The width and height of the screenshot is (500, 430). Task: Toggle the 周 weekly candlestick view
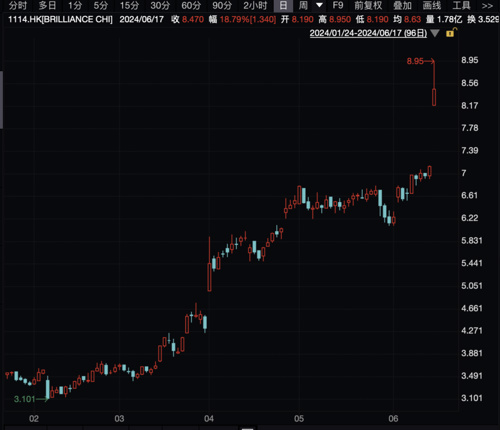point(303,5)
